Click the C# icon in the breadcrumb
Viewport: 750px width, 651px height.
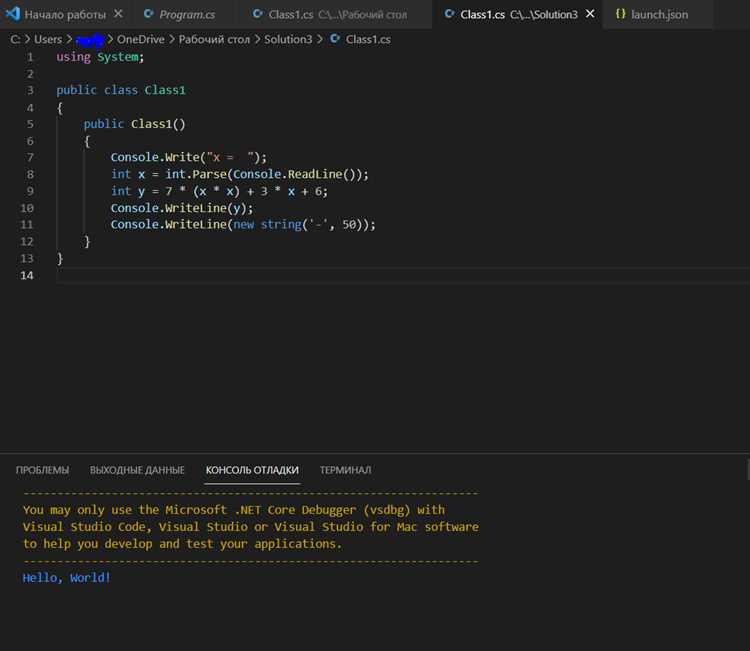335,39
